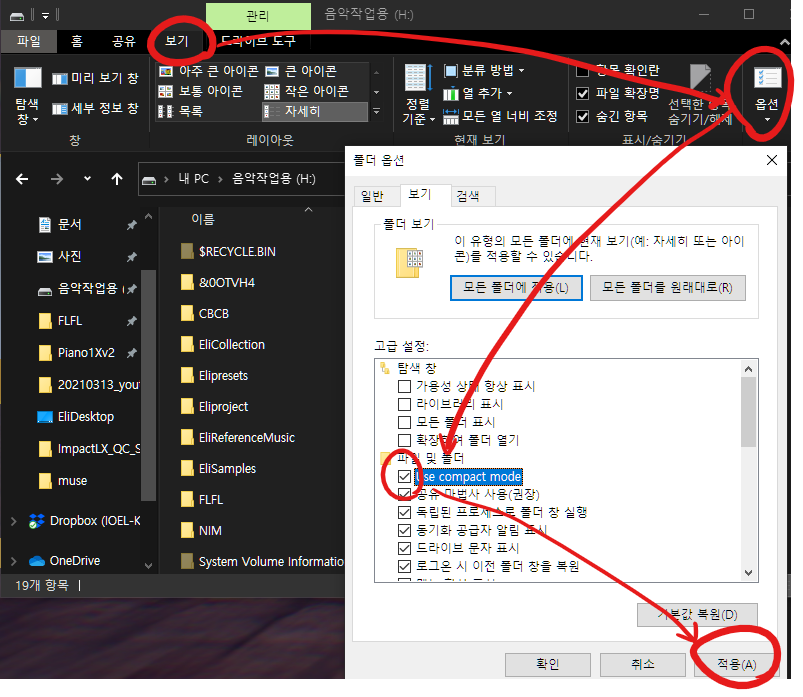The image size is (803, 697).
Task: Apply settings with 적용(A) button
Action: point(736,665)
